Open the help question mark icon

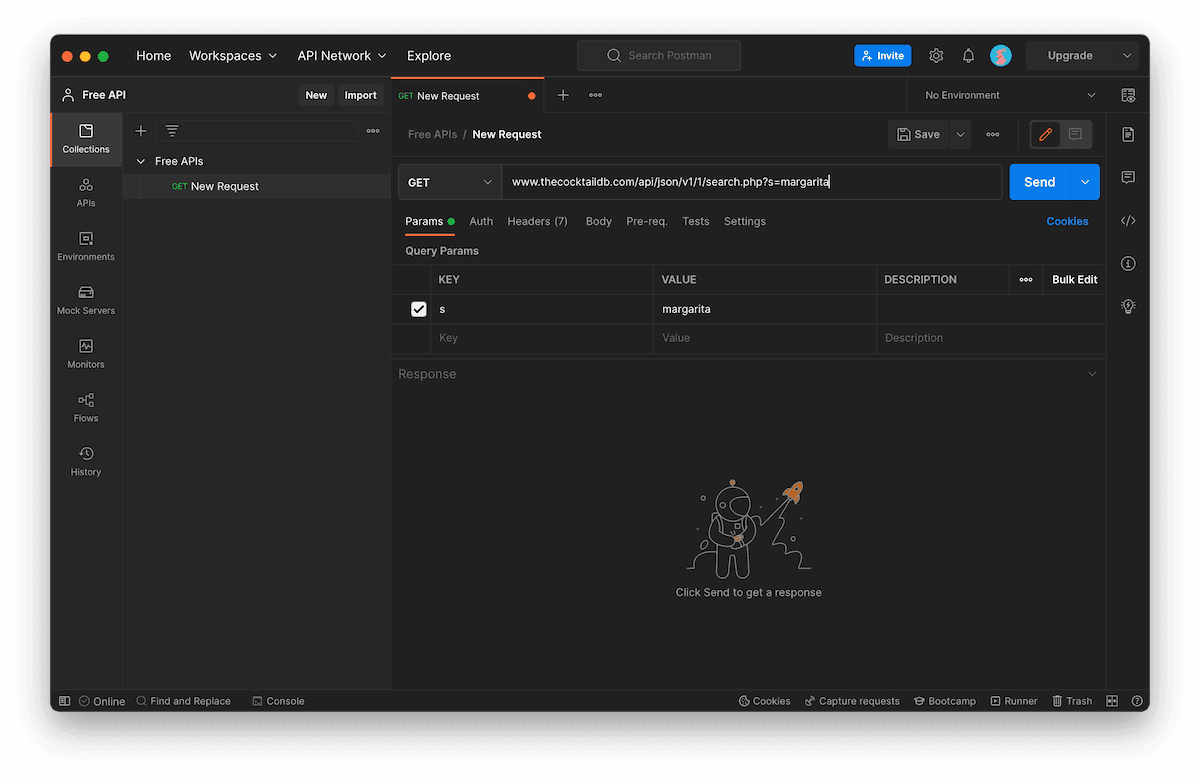pyautogui.click(x=1137, y=701)
